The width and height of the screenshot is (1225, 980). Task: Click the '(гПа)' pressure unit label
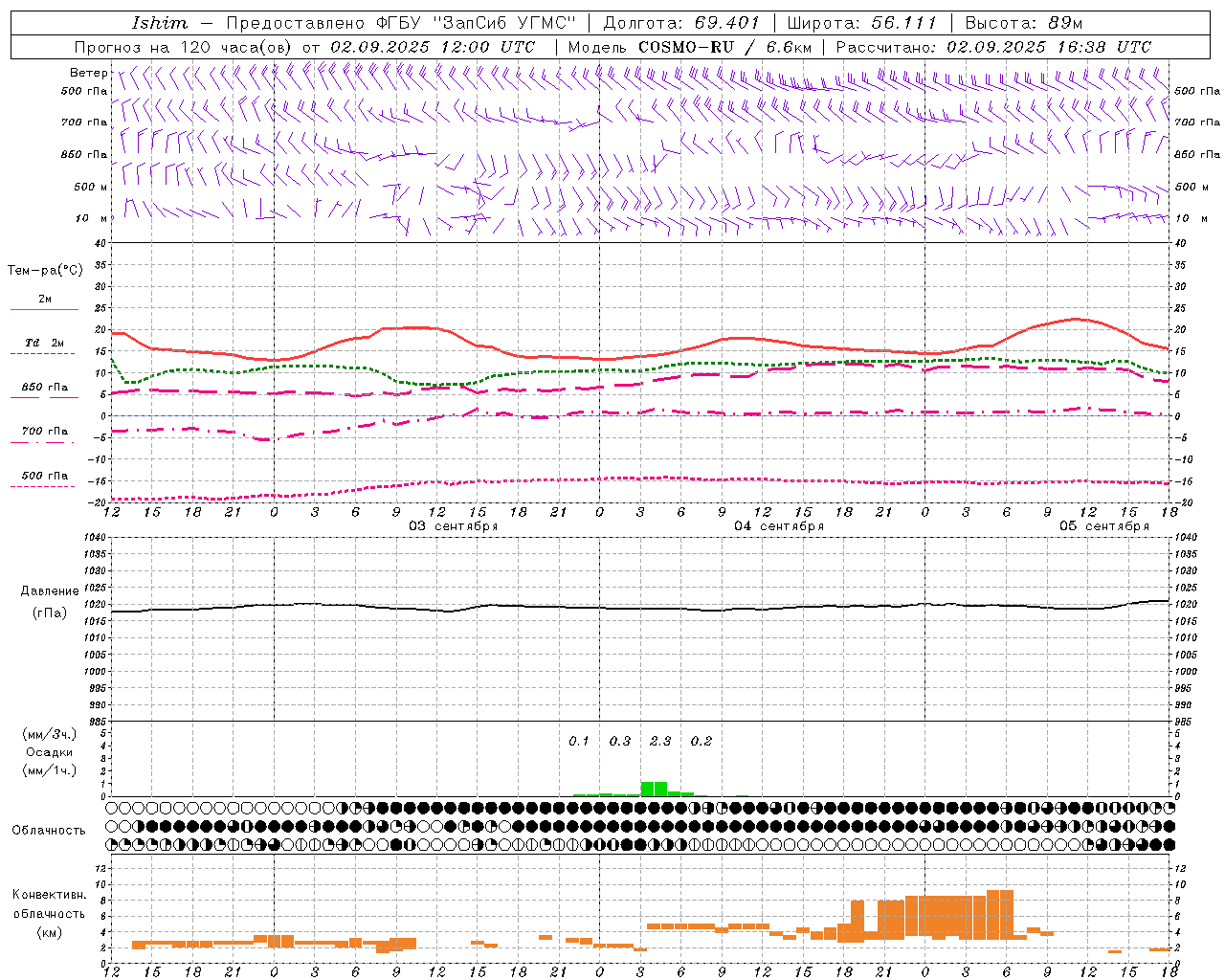coord(50,613)
